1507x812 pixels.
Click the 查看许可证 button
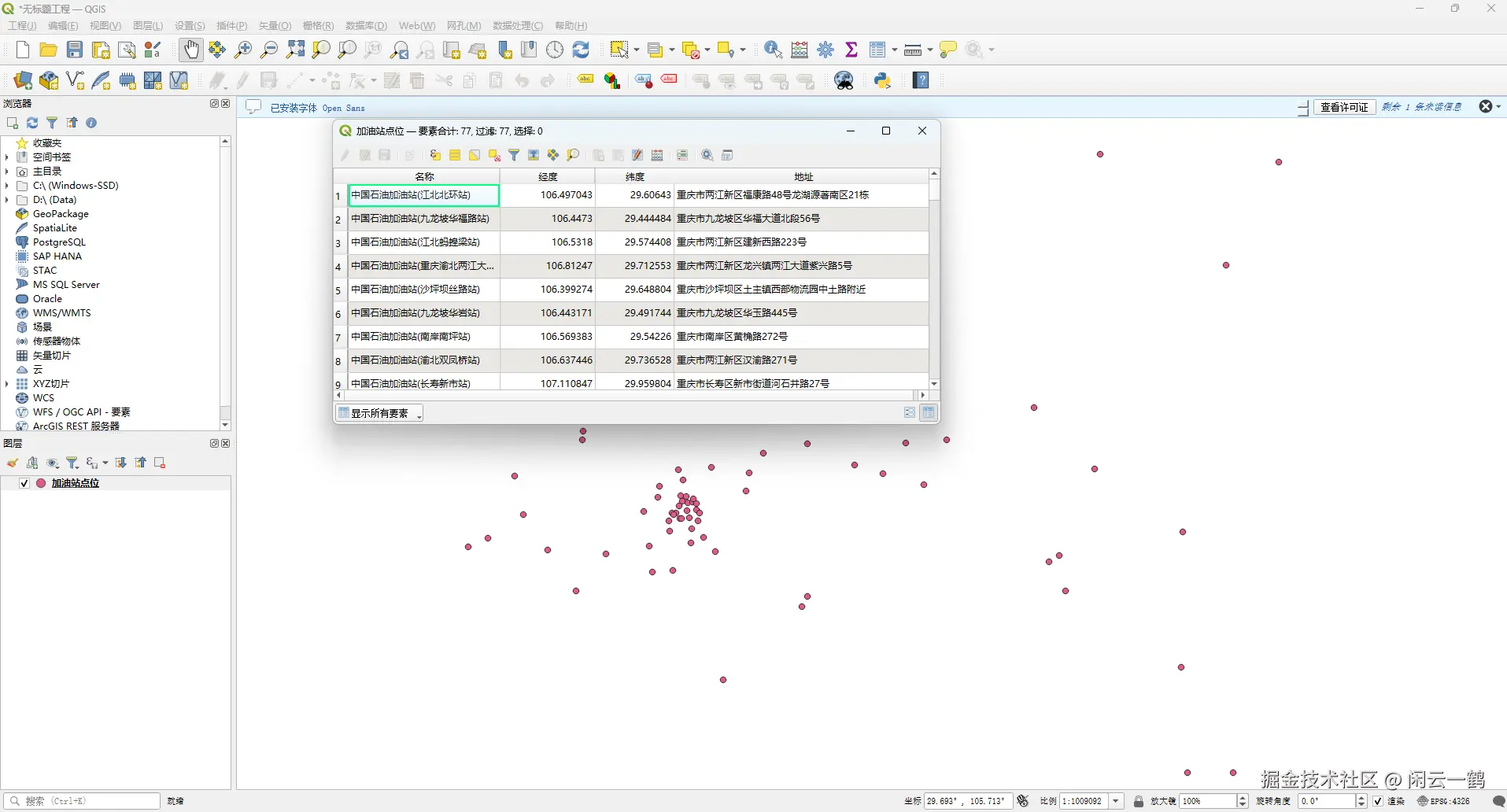click(x=1344, y=107)
